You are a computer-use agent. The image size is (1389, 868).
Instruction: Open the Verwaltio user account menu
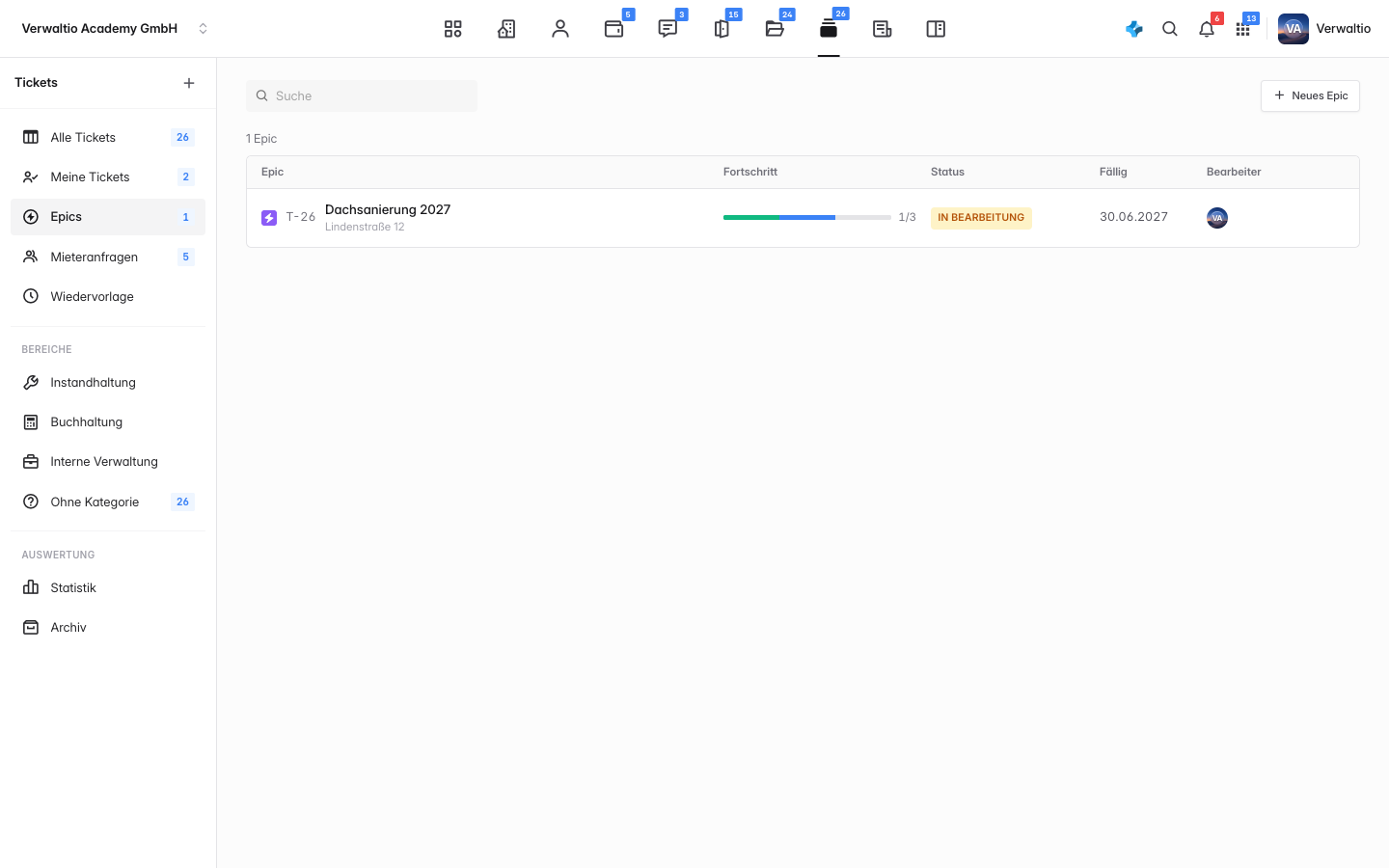click(x=1324, y=29)
